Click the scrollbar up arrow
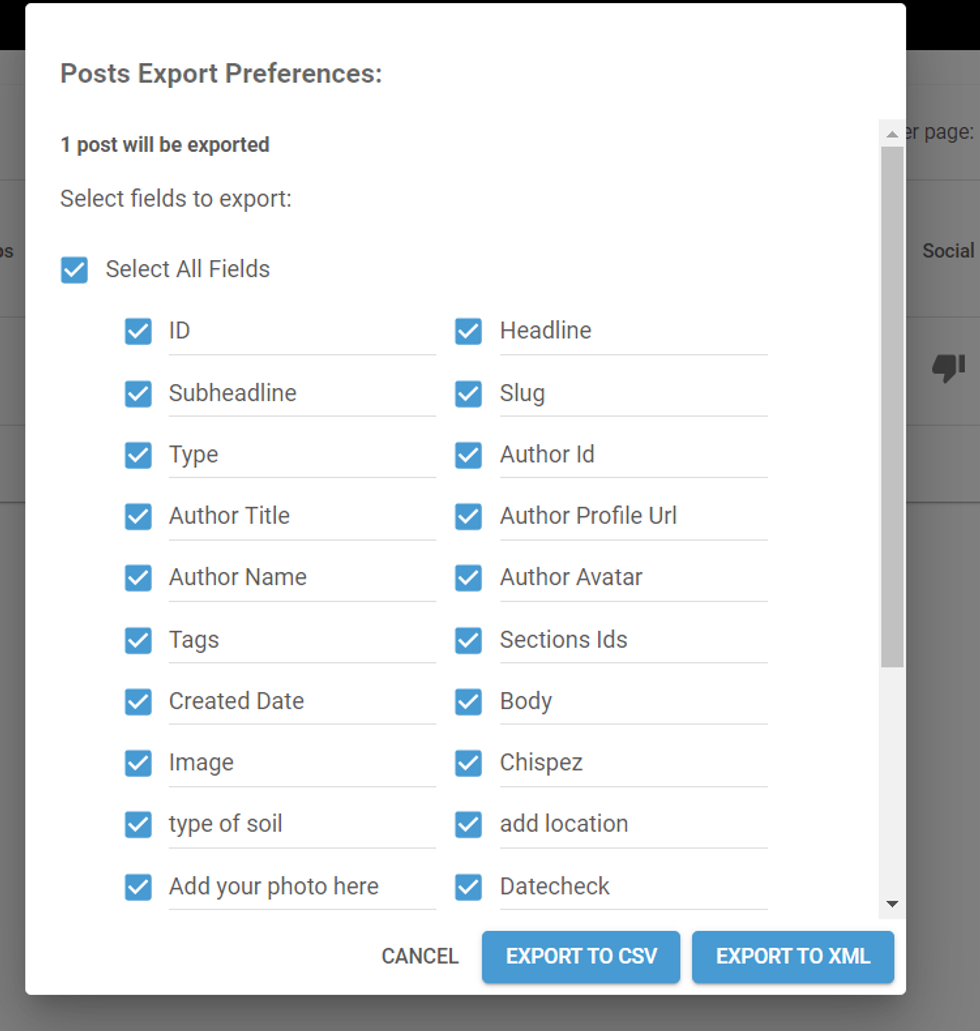980x1031 pixels. click(892, 134)
